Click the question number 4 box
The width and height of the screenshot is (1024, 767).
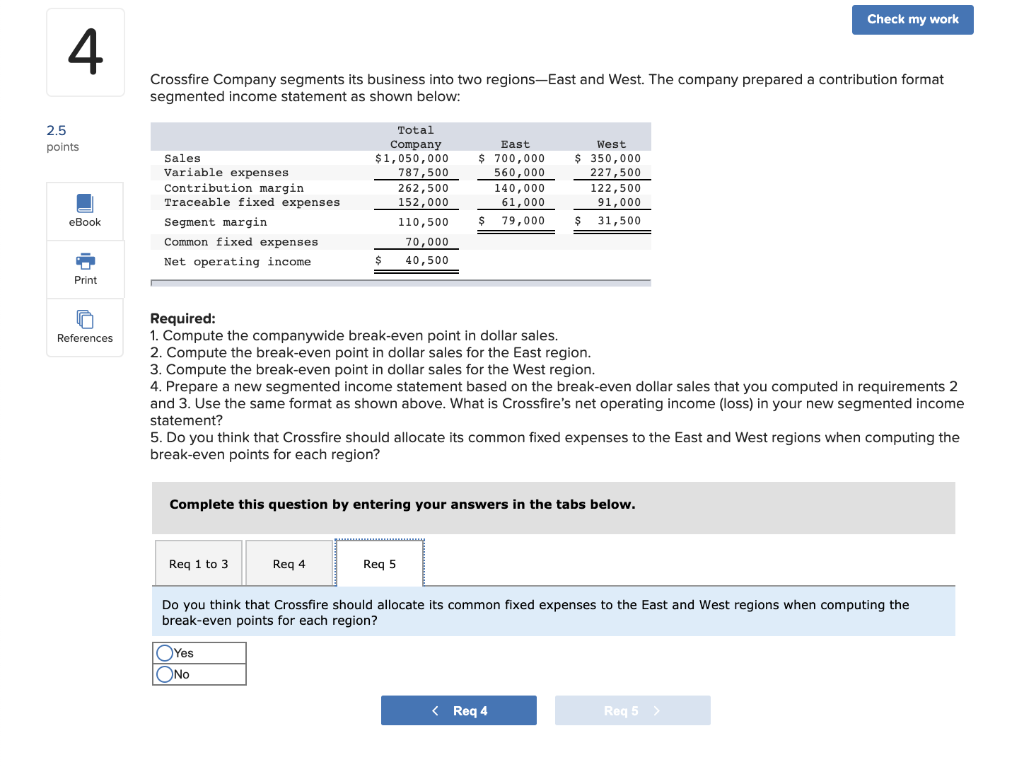84,51
